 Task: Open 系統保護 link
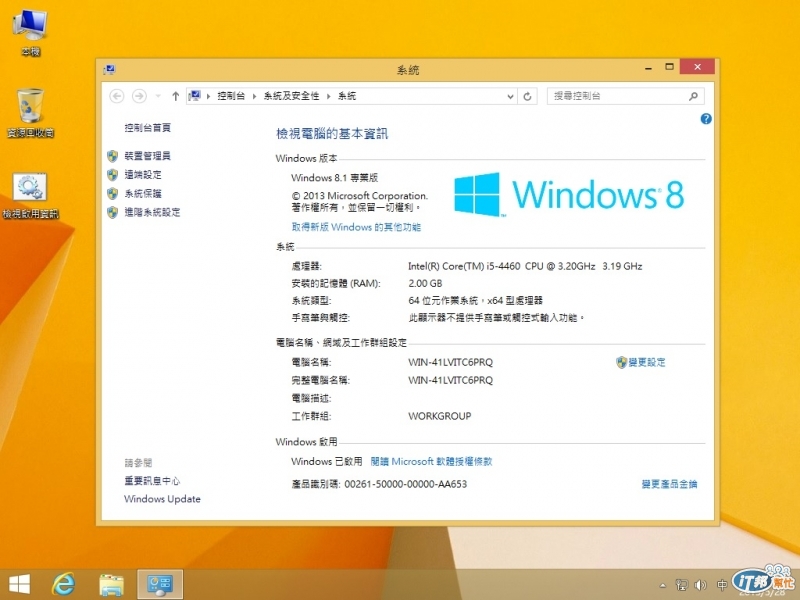point(143,193)
